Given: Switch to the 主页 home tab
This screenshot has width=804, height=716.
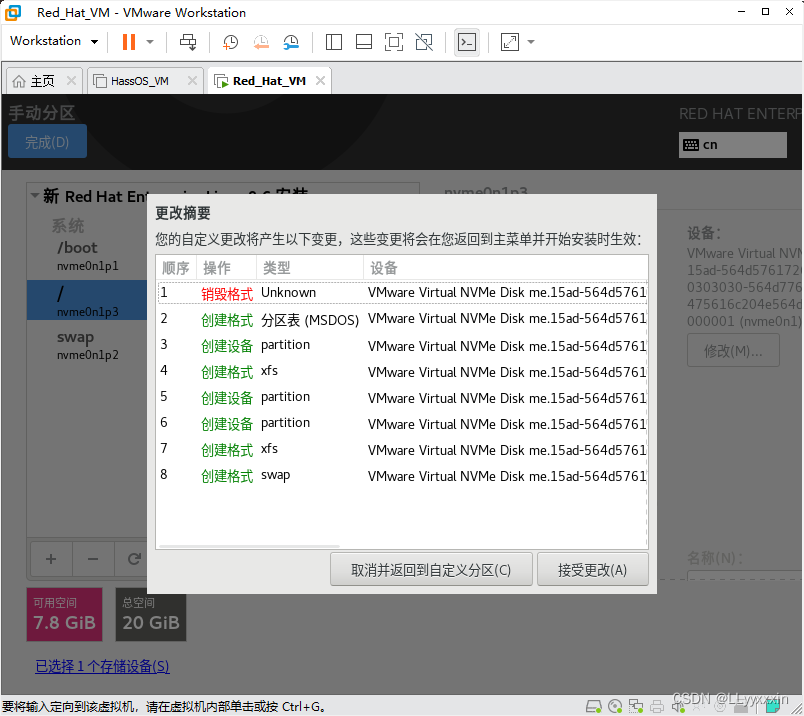Looking at the screenshot, I should [x=40, y=80].
